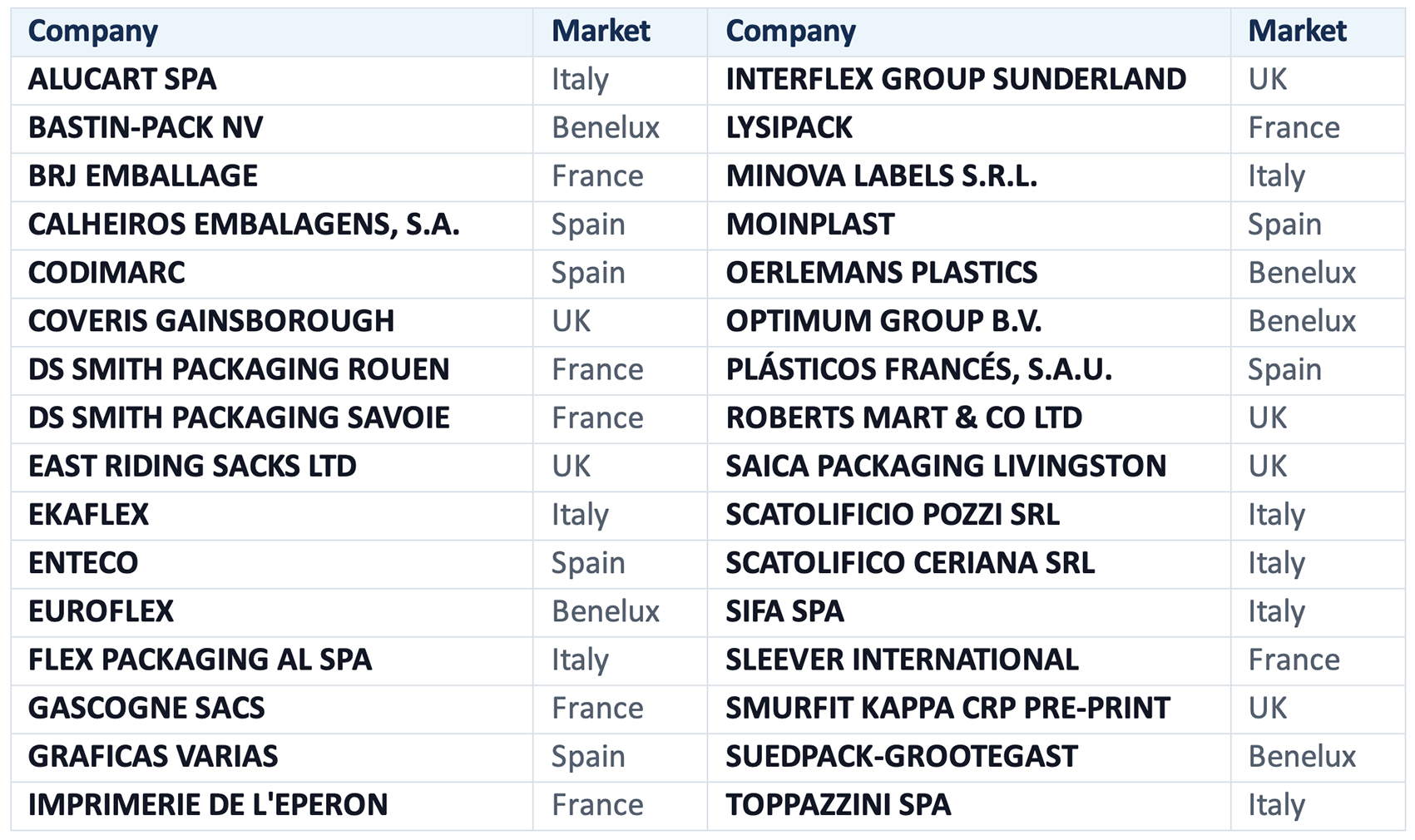Image resolution: width=1415 pixels, height=840 pixels.
Task: Click the left Company column header
Action: (92, 32)
